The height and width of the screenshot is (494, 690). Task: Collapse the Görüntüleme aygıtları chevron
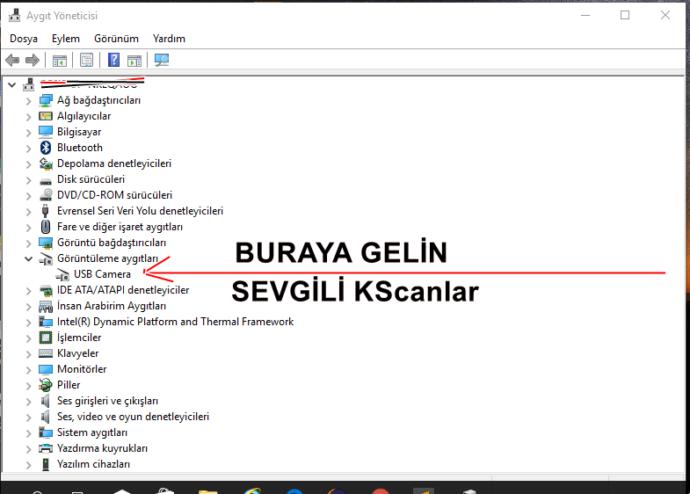tap(29, 259)
